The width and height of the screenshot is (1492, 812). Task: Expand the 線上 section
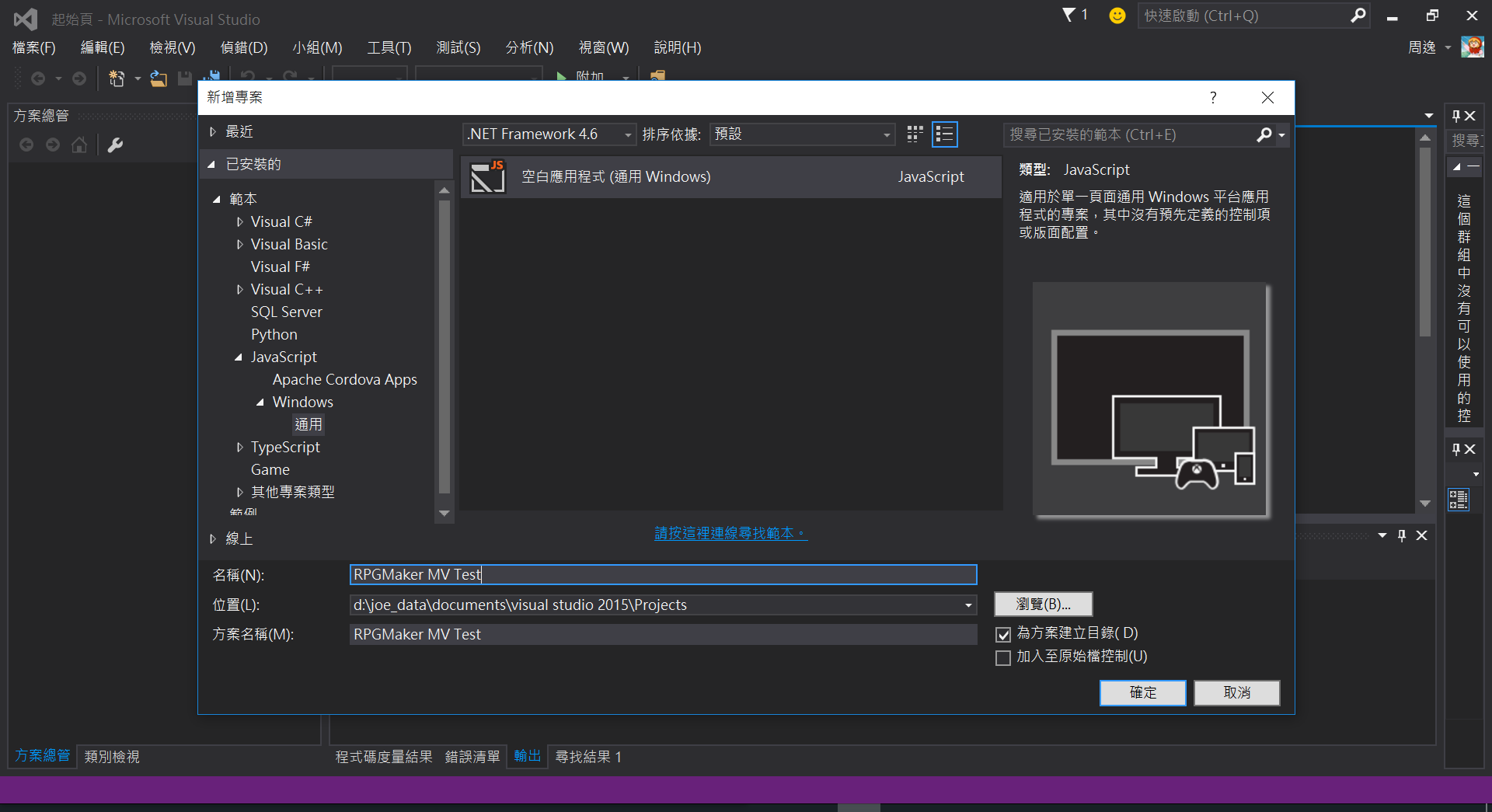[213, 538]
